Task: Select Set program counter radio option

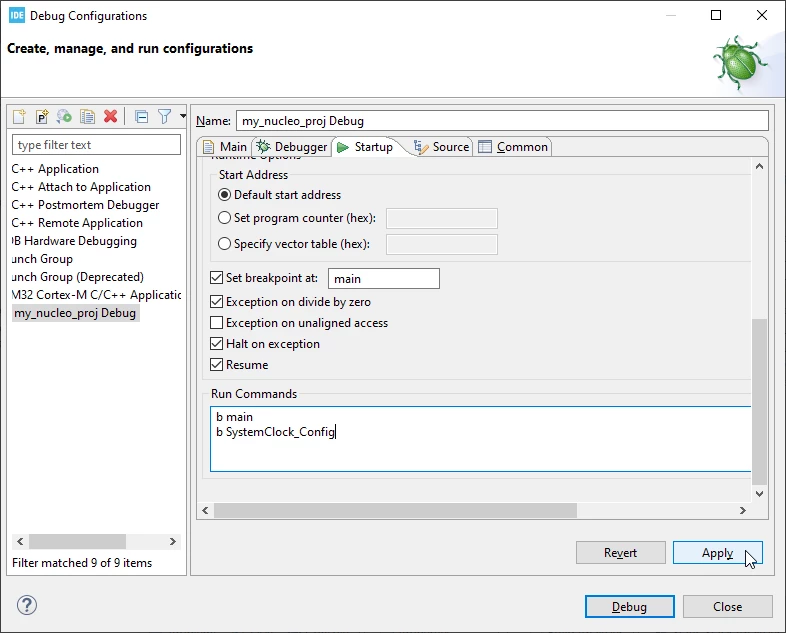Action: 225,218
